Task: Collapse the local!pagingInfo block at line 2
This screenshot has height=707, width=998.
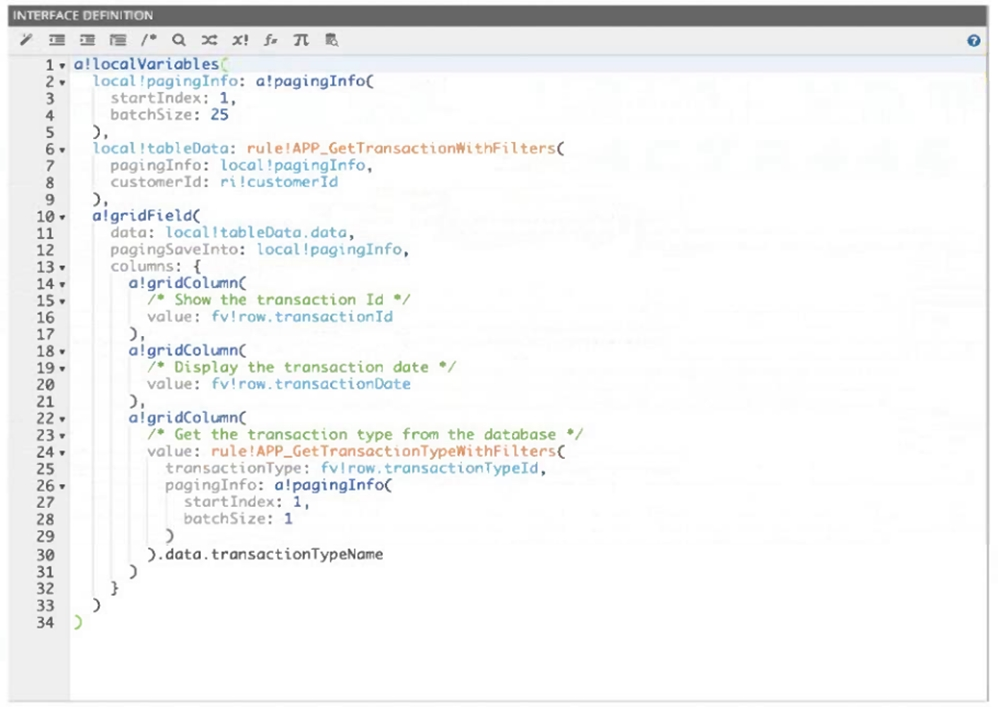Action: [x=63, y=82]
